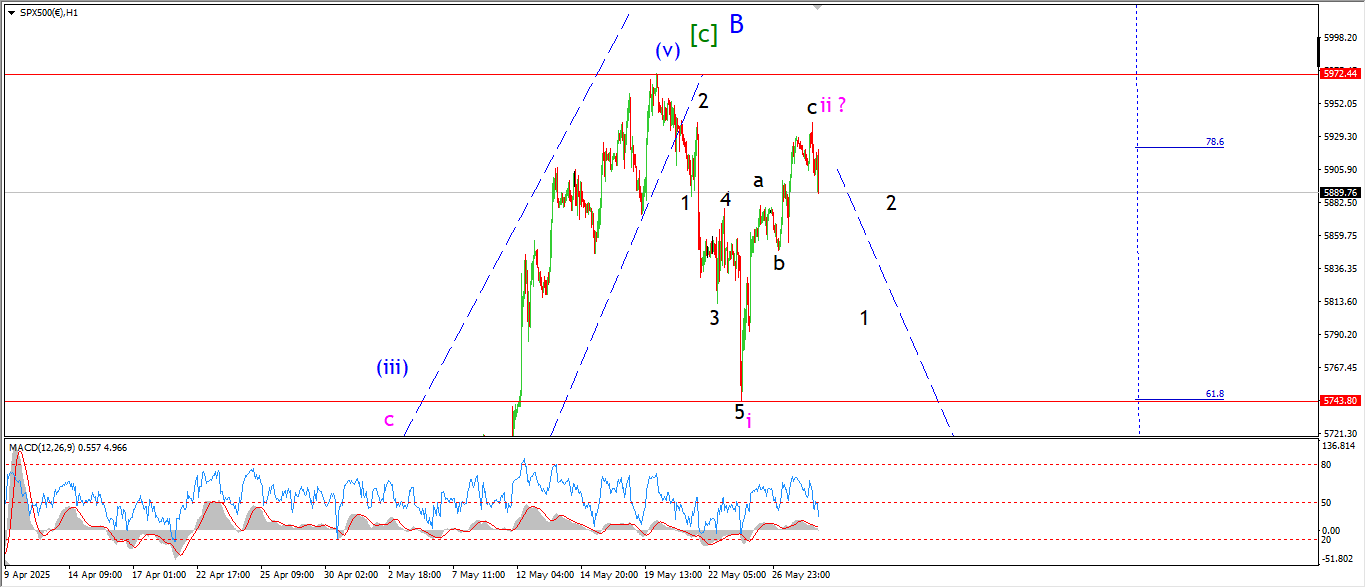Click the magenta 'c' label at bottom left
Image resolution: width=1366 pixels, height=588 pixels.
point(389,419)
